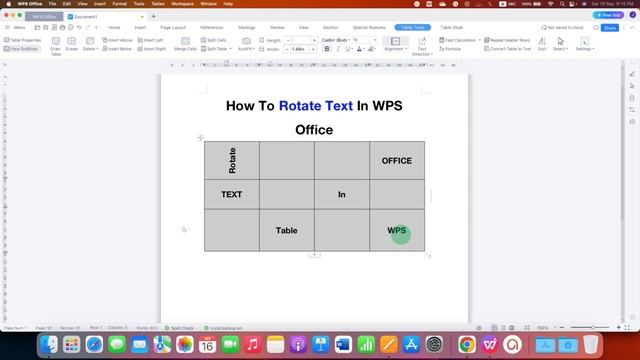This screenshot has height=360, width=640.
Task: Open the References tab
Action: click(x=211, y=27)
